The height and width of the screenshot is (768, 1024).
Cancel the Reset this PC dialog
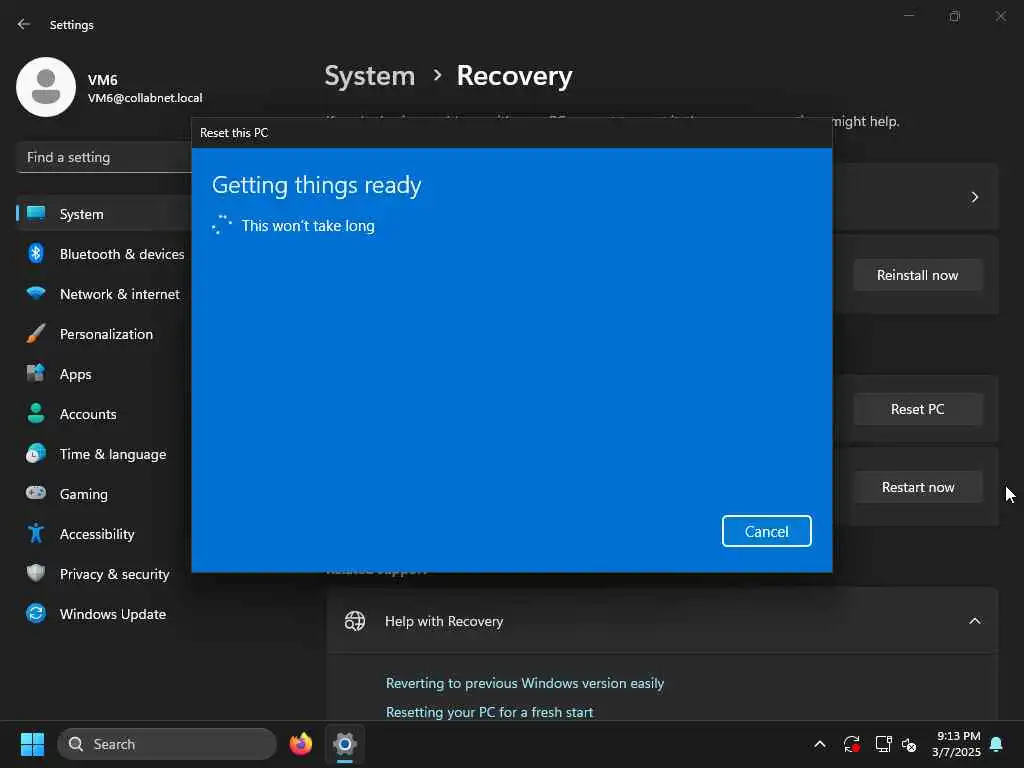click(766, 531)
